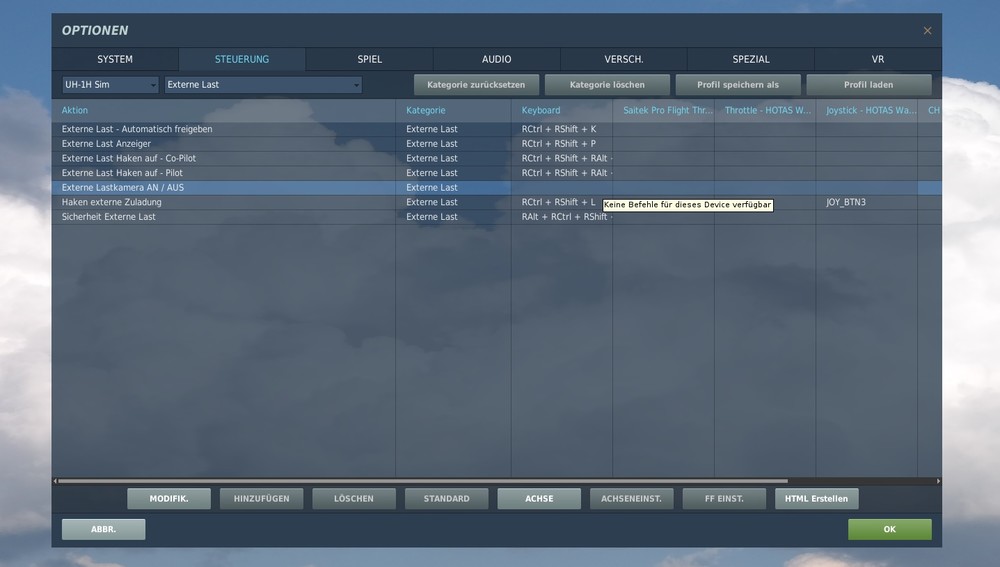The width and height of the screenshot is (1000, 567).
Task: Click keyboard cell of Sicherheit Externe Last
Action: click(x=562, y=217)
